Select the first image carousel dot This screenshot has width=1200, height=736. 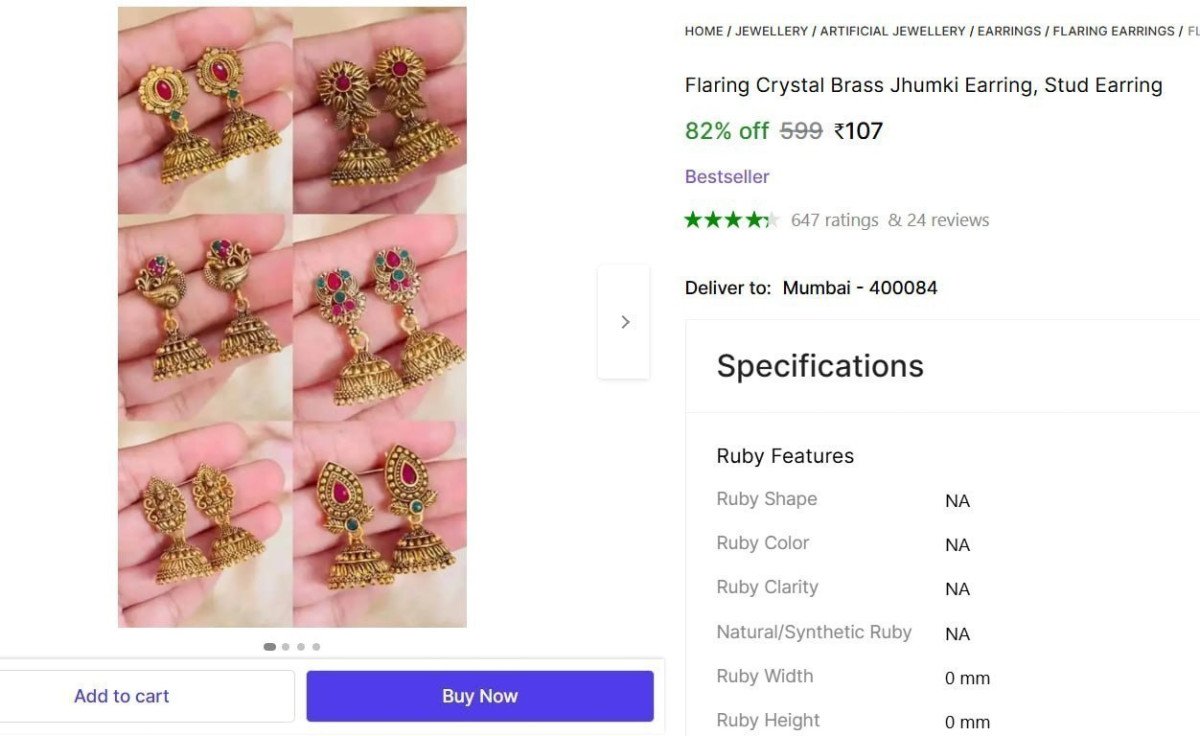269,647
